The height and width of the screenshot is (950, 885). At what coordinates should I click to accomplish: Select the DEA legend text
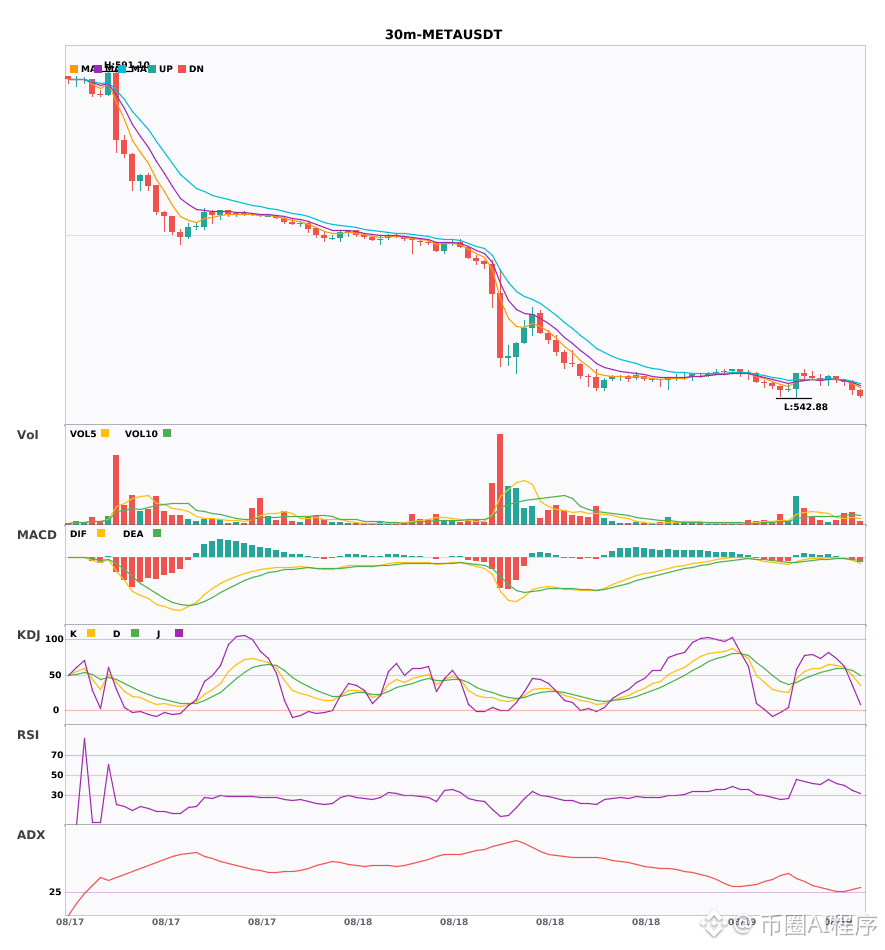[133, 534]
